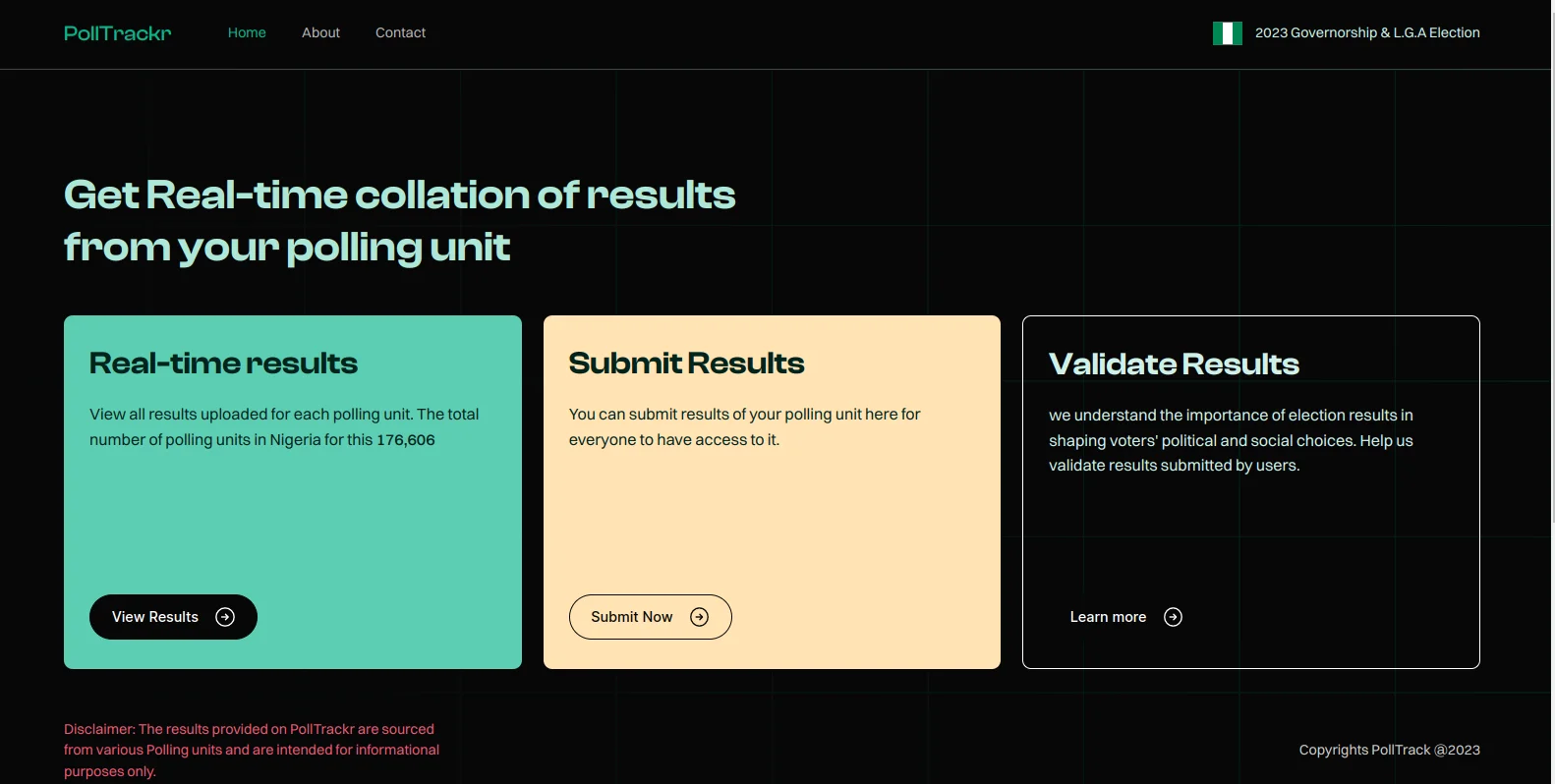Click the arrow icon beside View Results
The width and height of the screenshot is (1555, 784).
tap(225, 617)
